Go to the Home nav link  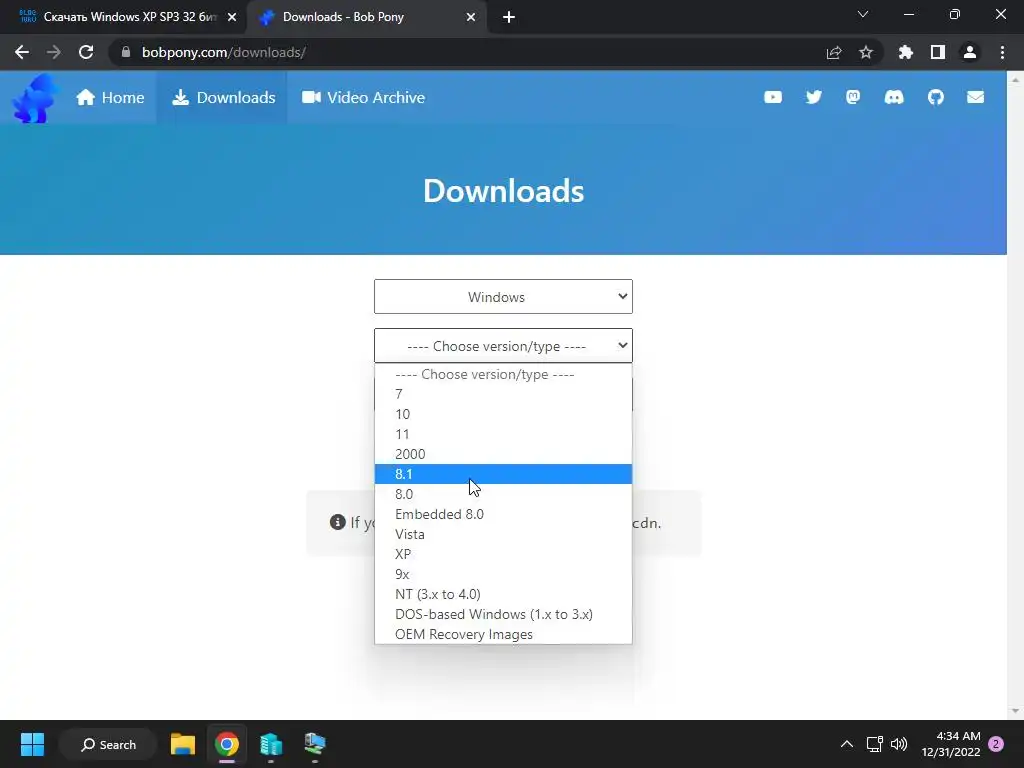click(110, 97)
